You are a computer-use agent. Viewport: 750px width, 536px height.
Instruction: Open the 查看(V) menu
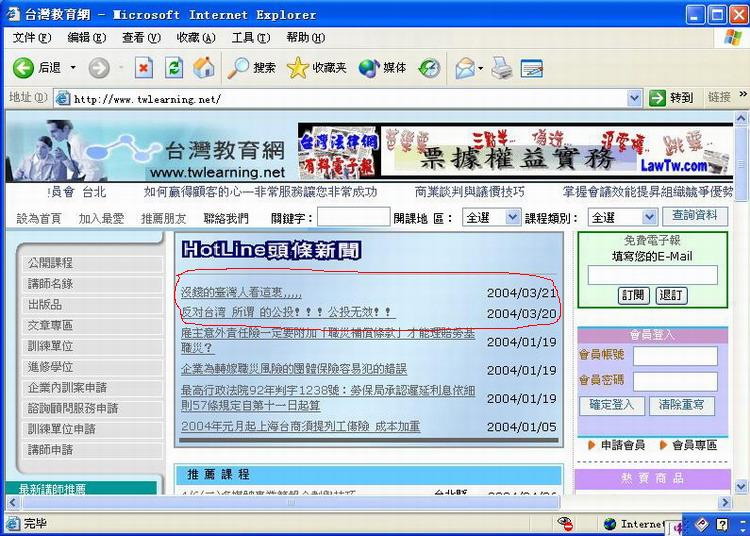point(140,38)
